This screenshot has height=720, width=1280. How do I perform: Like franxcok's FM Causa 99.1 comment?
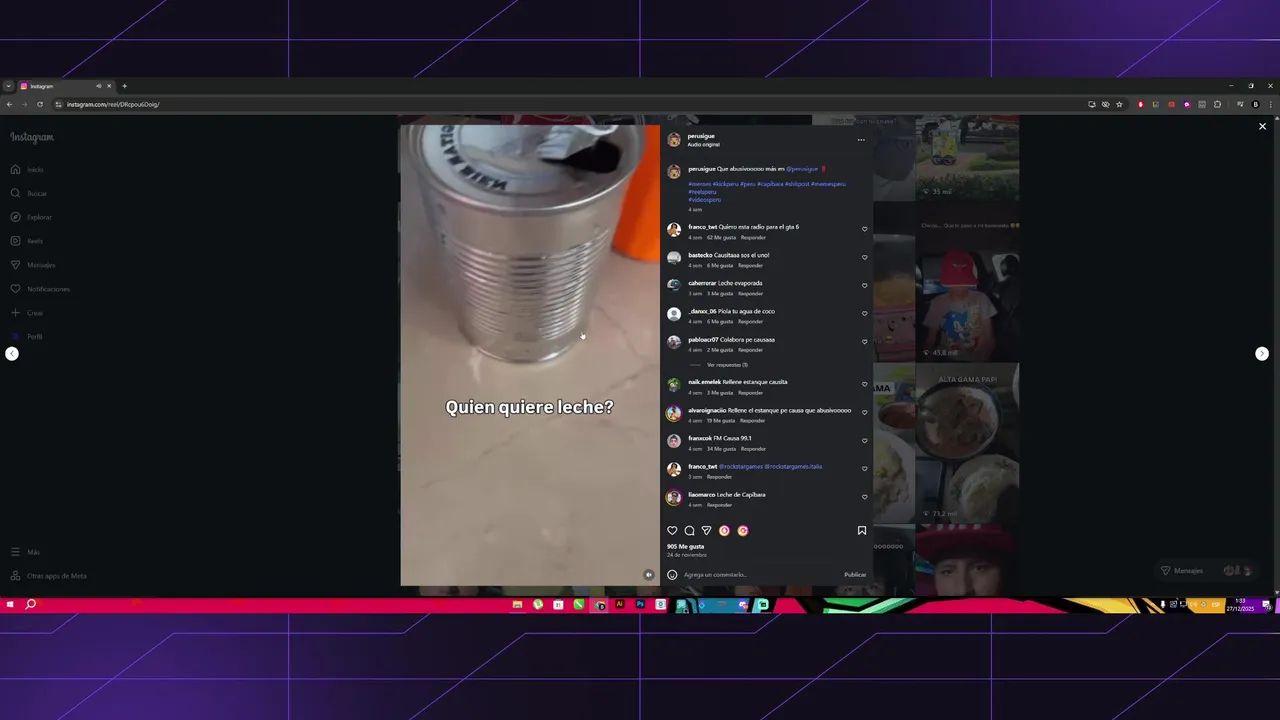point(865,440)
